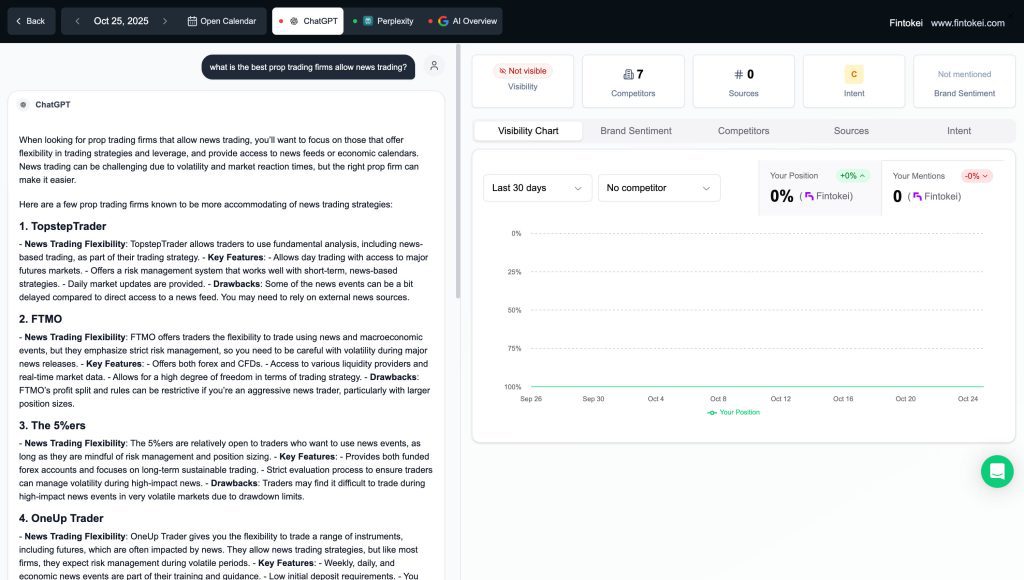The height and width of the screenshot is (580, 1024).
Task: Open the Sources tab
Action: coord(851,131)
